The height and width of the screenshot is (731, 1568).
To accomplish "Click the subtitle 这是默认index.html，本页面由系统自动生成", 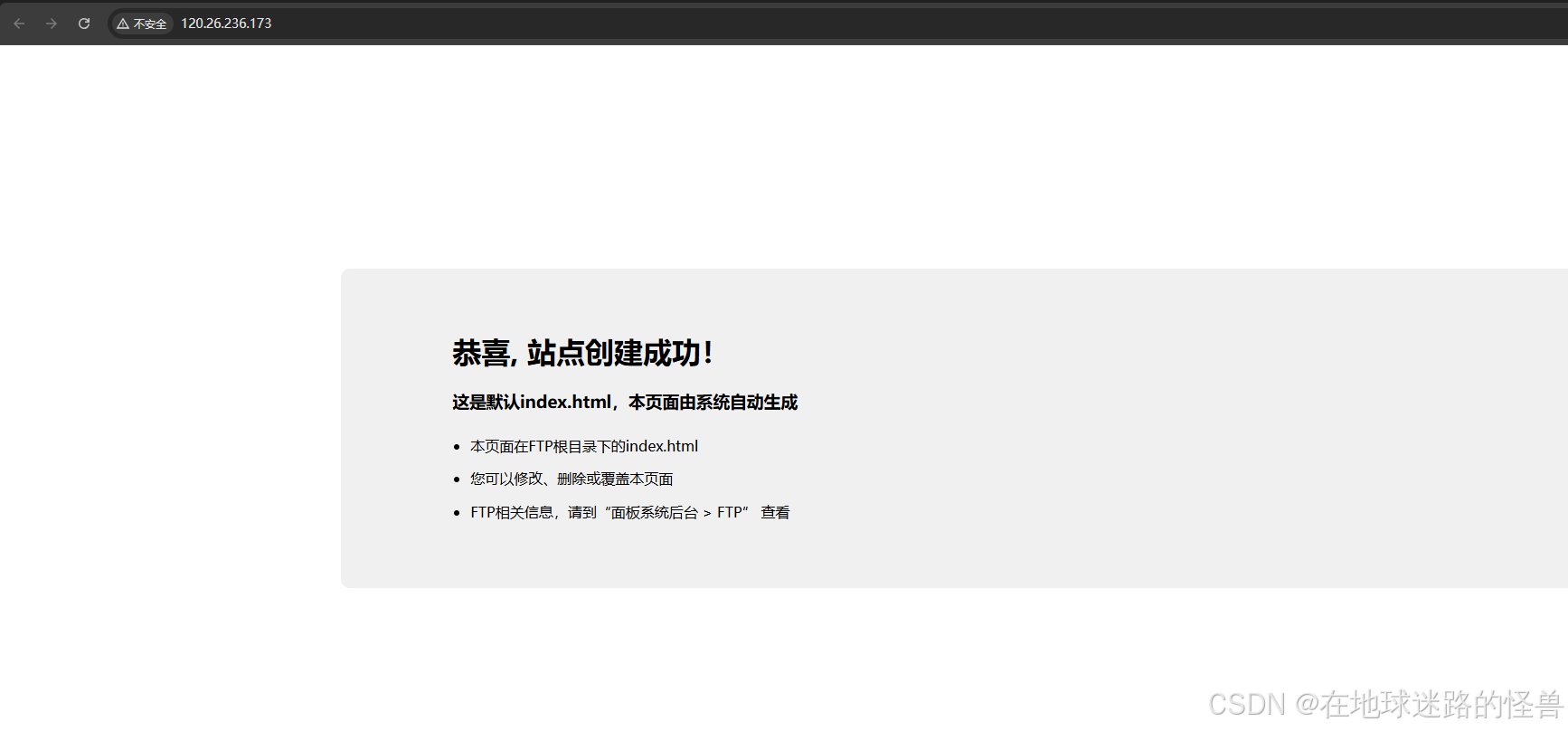I will 625,402.
